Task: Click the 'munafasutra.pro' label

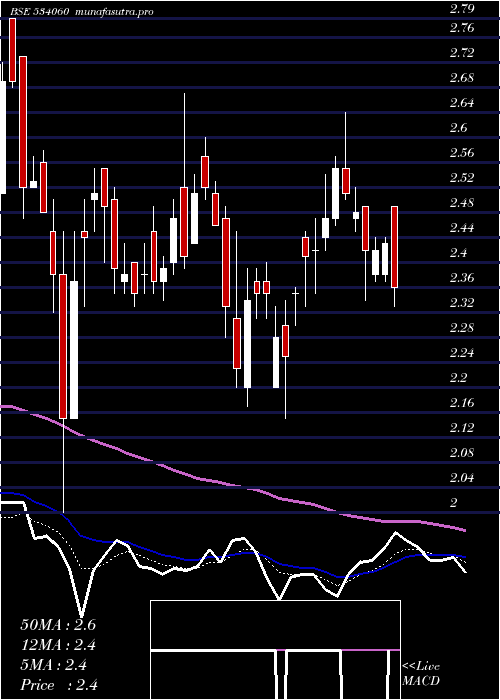Action: (x=115, y=12)
